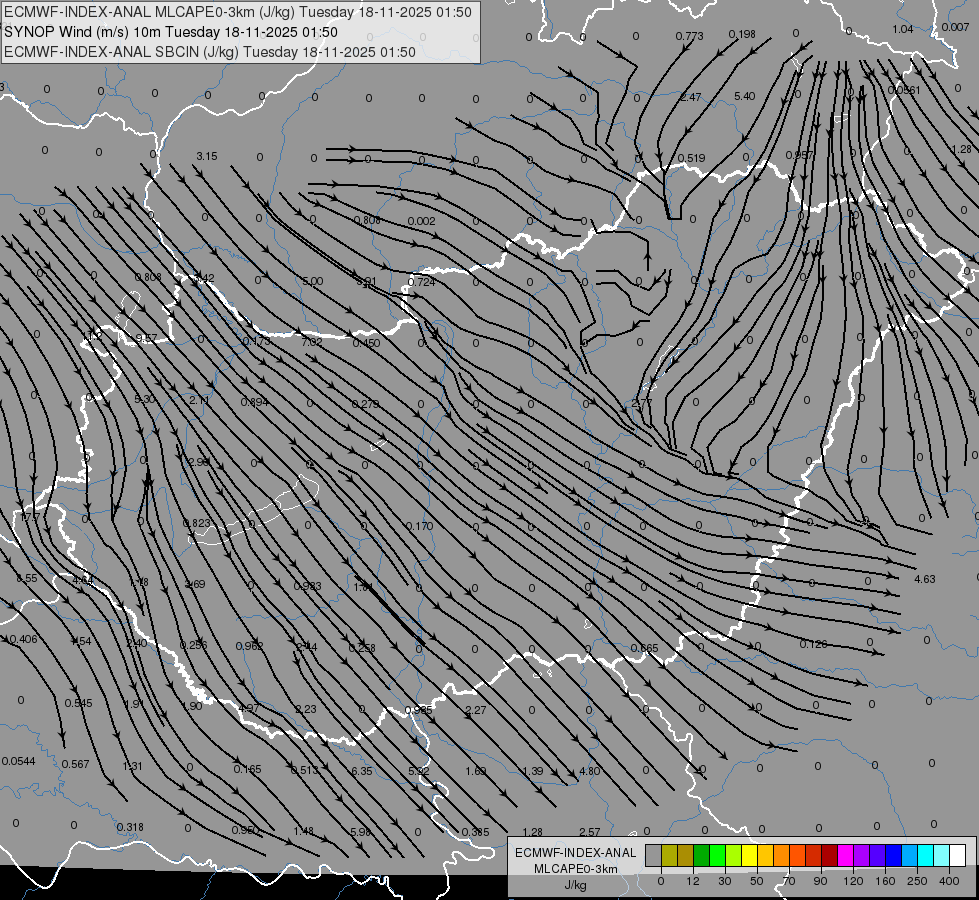Click the lime yellow-green legend swatch
979x900 pixels.
coord(733,856)
